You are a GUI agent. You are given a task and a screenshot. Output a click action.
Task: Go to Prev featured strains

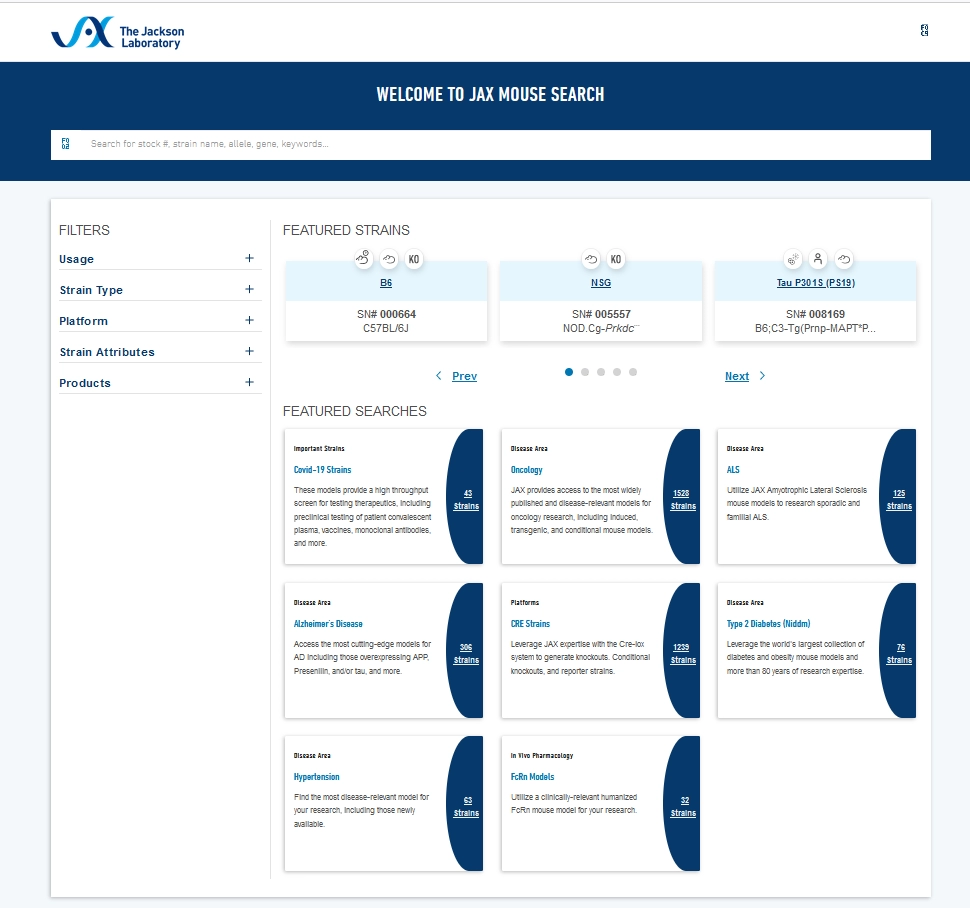(457, 376)
